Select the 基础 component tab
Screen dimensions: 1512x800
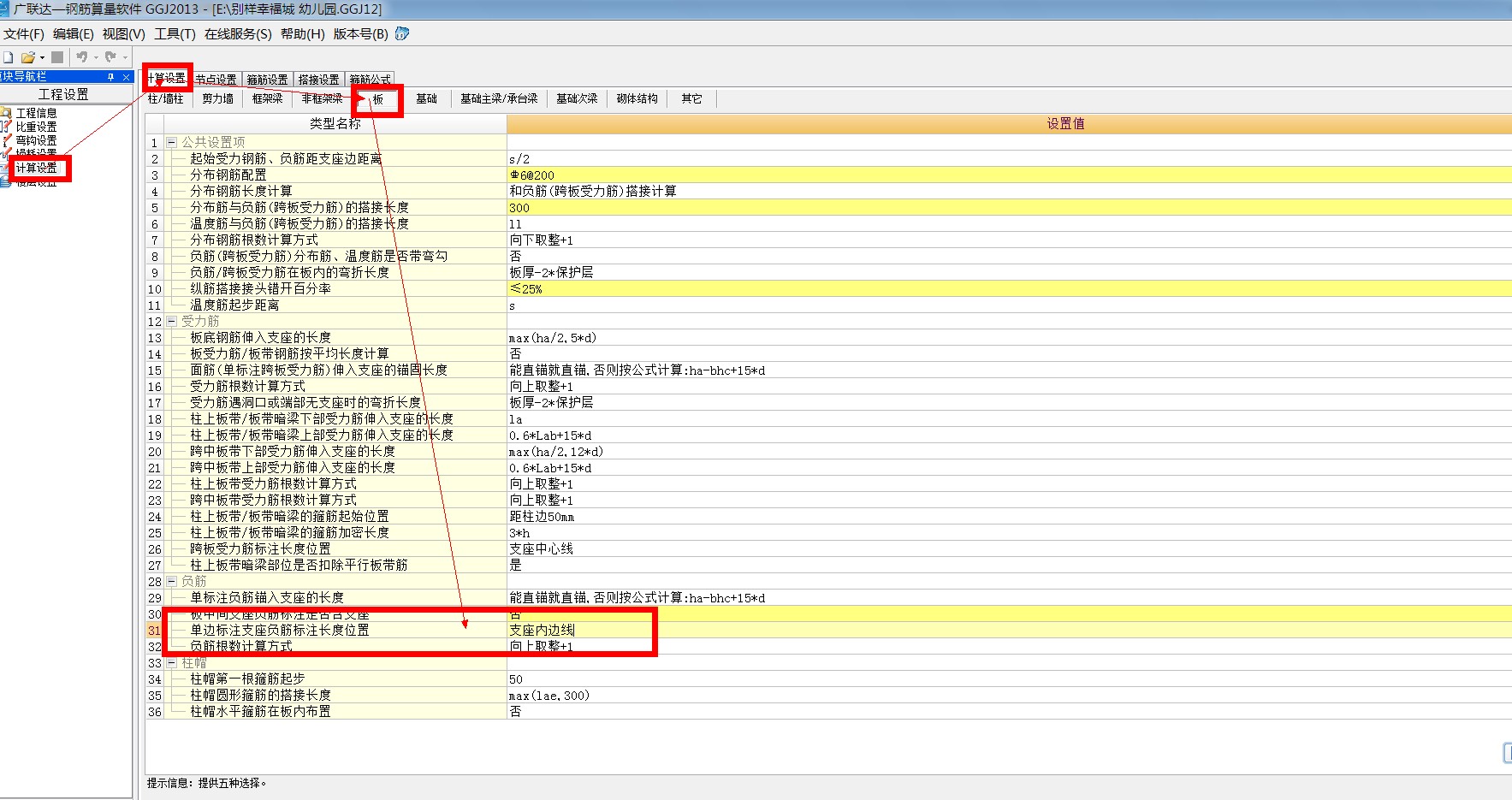tap(426, 98)
